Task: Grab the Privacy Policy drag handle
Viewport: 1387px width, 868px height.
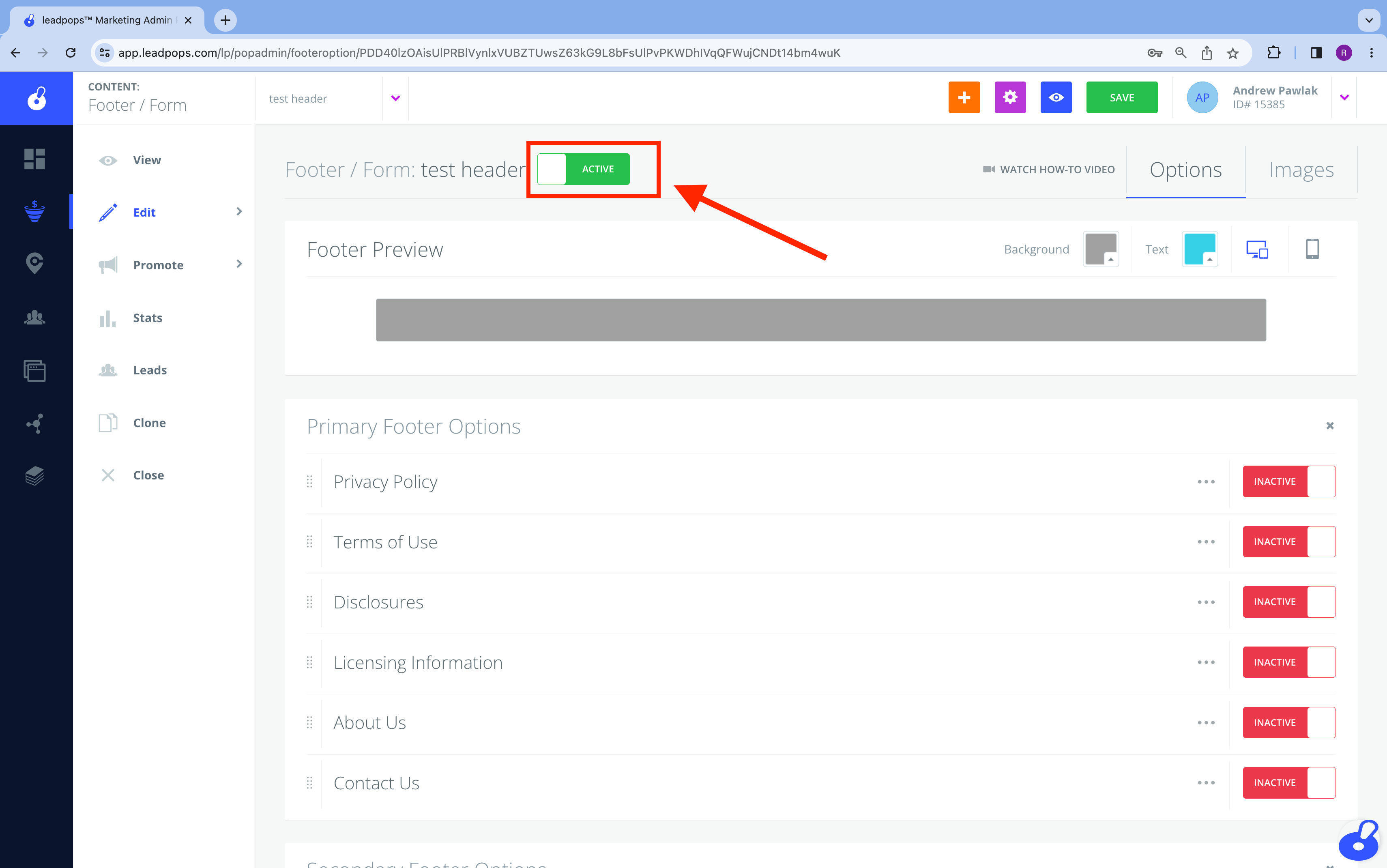Action: [309, 481]
